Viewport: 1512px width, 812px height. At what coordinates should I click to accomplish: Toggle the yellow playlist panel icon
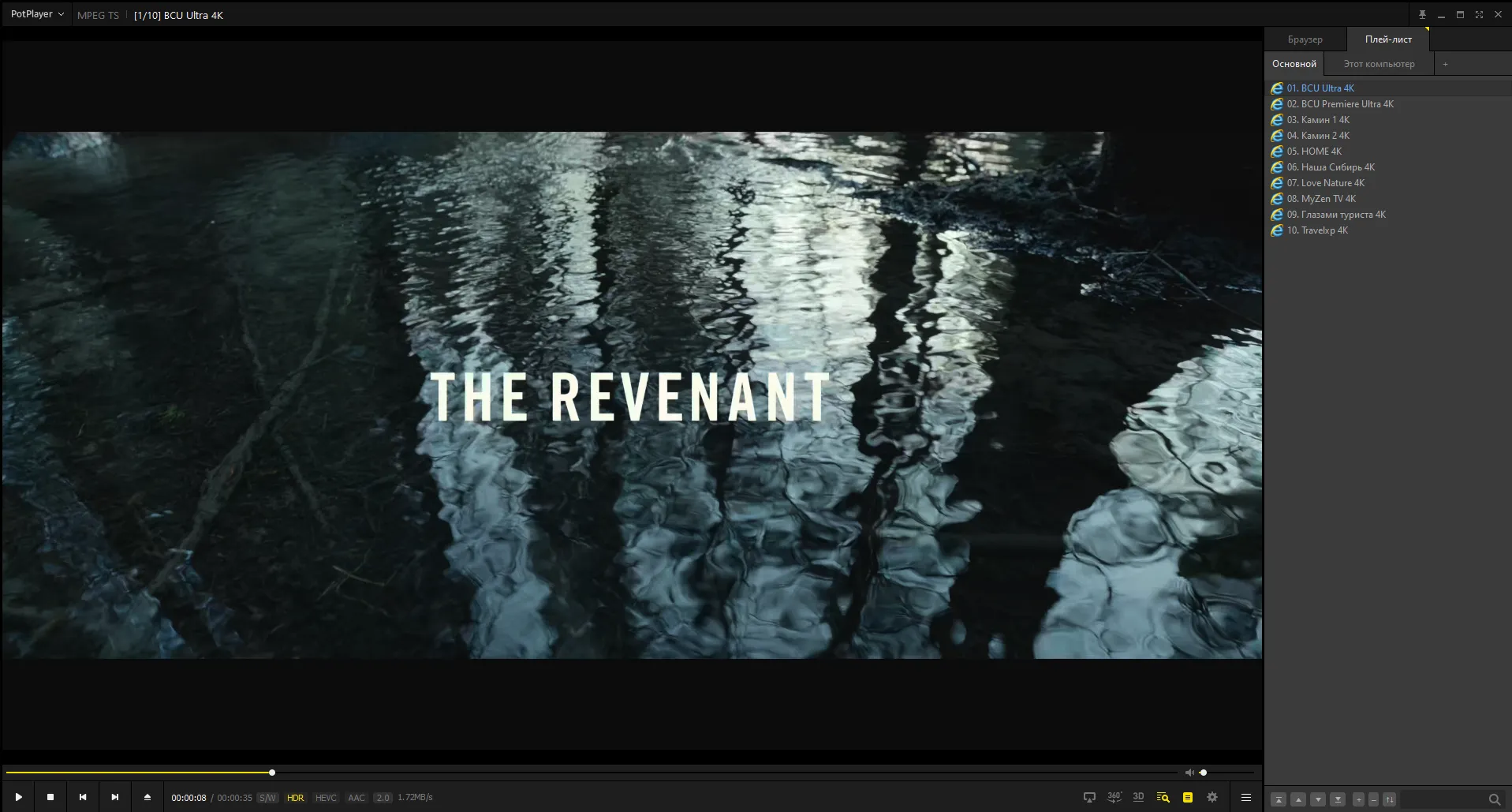pos(1188,797)
